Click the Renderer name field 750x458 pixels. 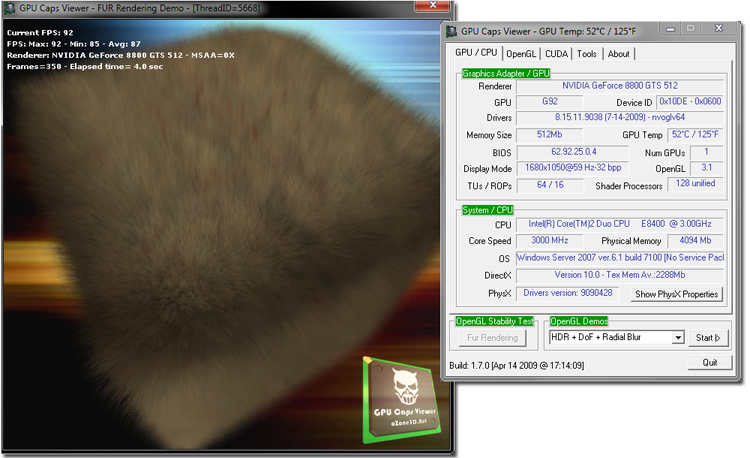[x=620, y=86]
